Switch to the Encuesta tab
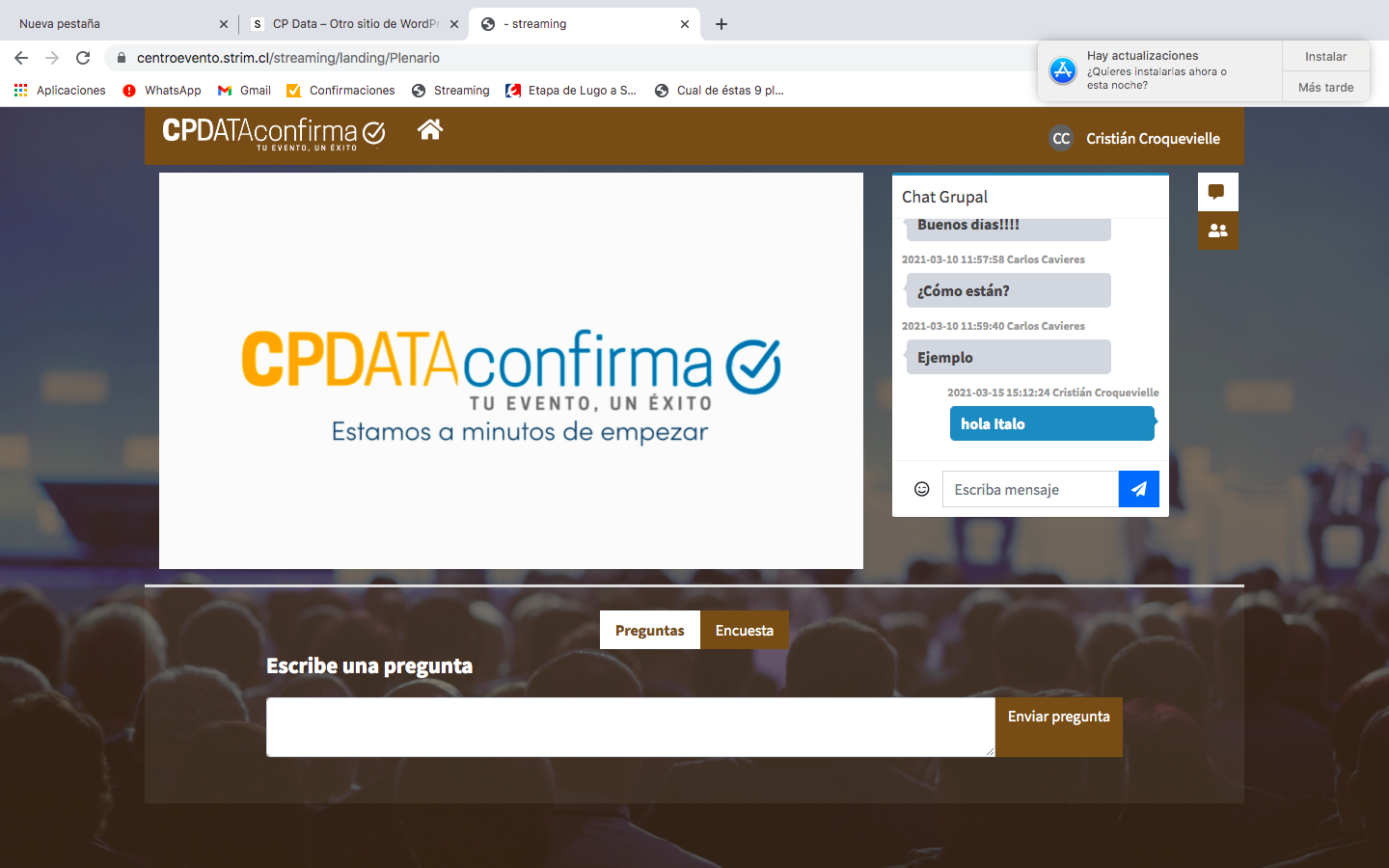This screenshot has height=868, width=1389. pyautogui.click(x=745, y=630)
